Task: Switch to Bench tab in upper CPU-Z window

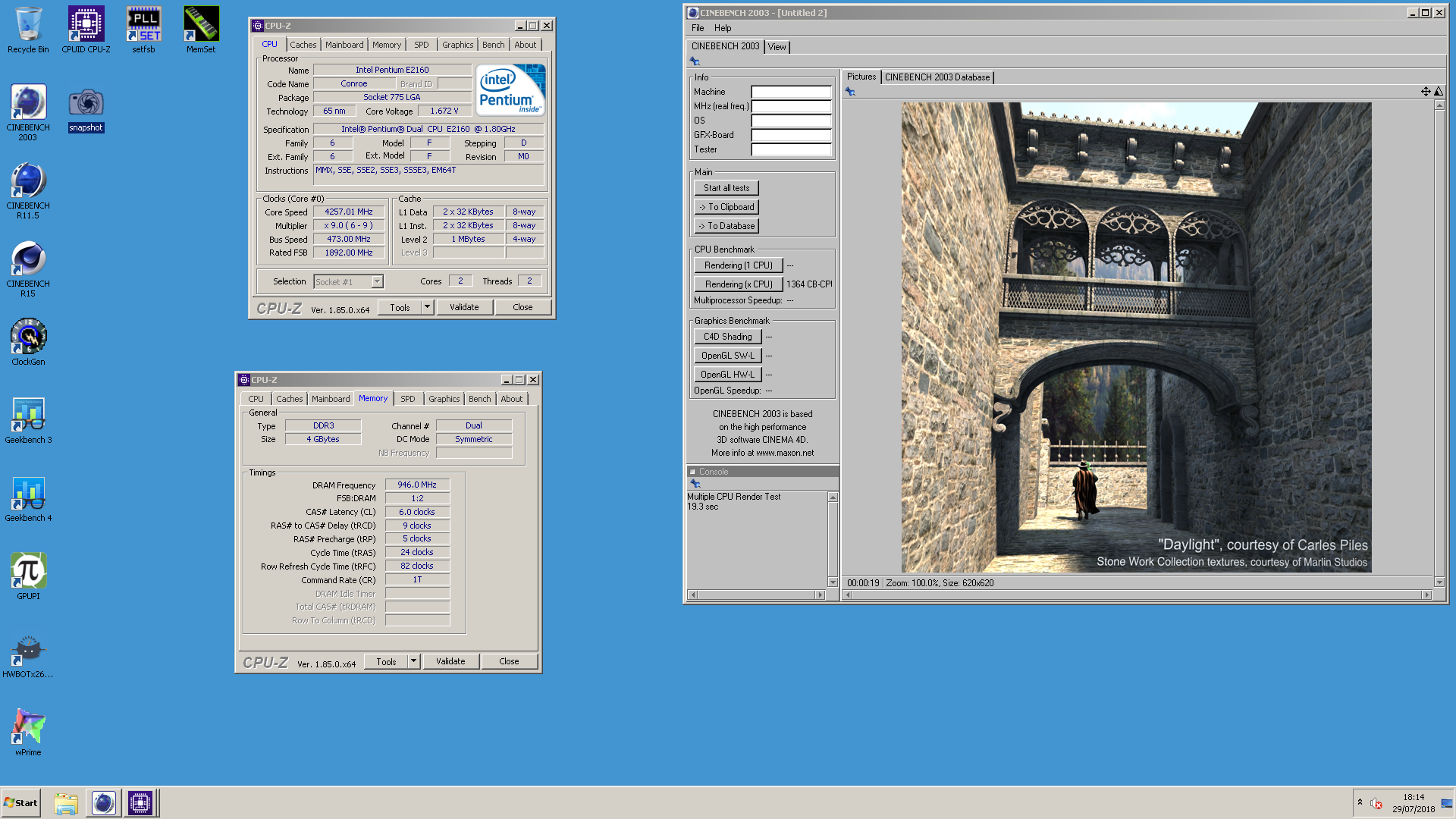Action: pyautogui.click(x=494, y=45)
